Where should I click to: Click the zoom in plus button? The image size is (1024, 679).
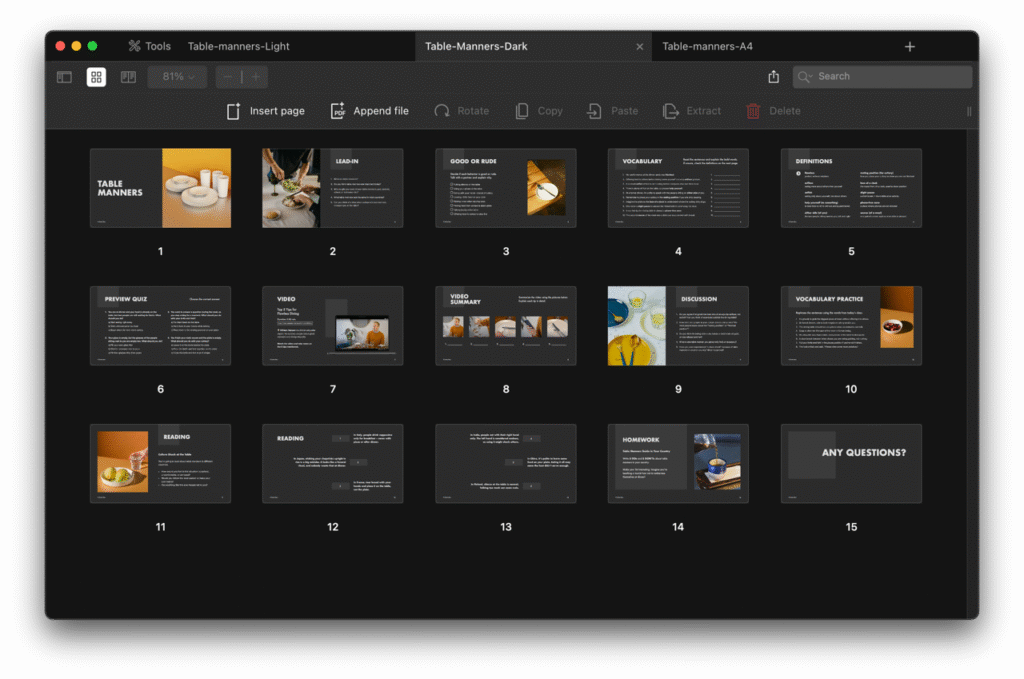tap(256, 77)
